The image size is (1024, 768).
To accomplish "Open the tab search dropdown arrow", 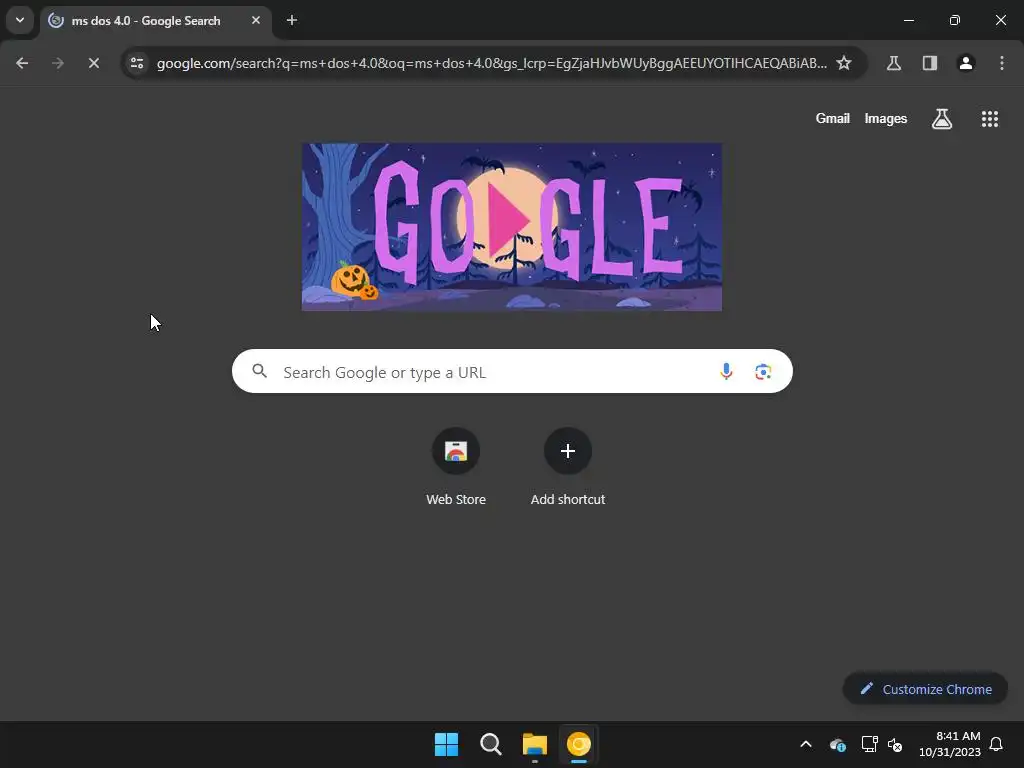I will point(20,20).
